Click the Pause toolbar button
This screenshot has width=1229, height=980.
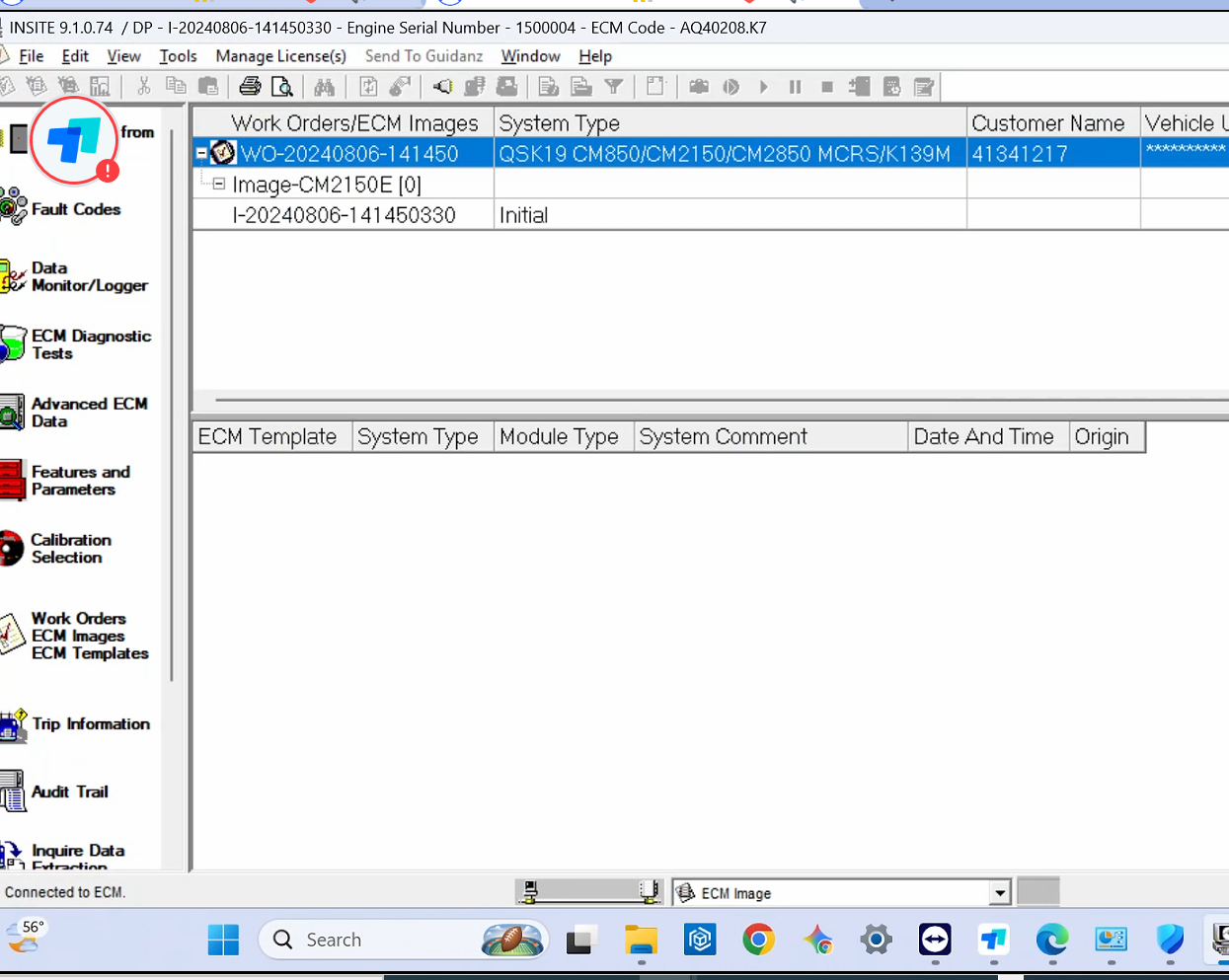point(795,87)
